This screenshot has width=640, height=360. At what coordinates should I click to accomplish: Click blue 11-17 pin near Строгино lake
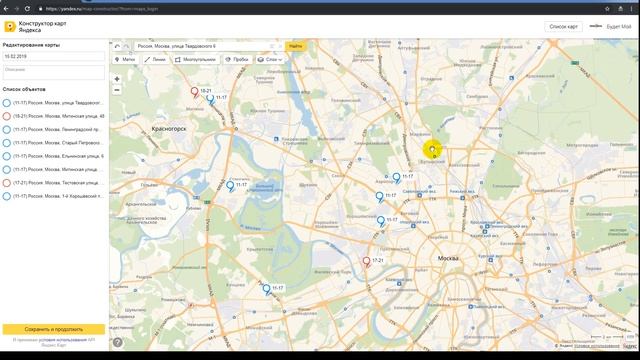pyautogui.click(x=230, y=186)
